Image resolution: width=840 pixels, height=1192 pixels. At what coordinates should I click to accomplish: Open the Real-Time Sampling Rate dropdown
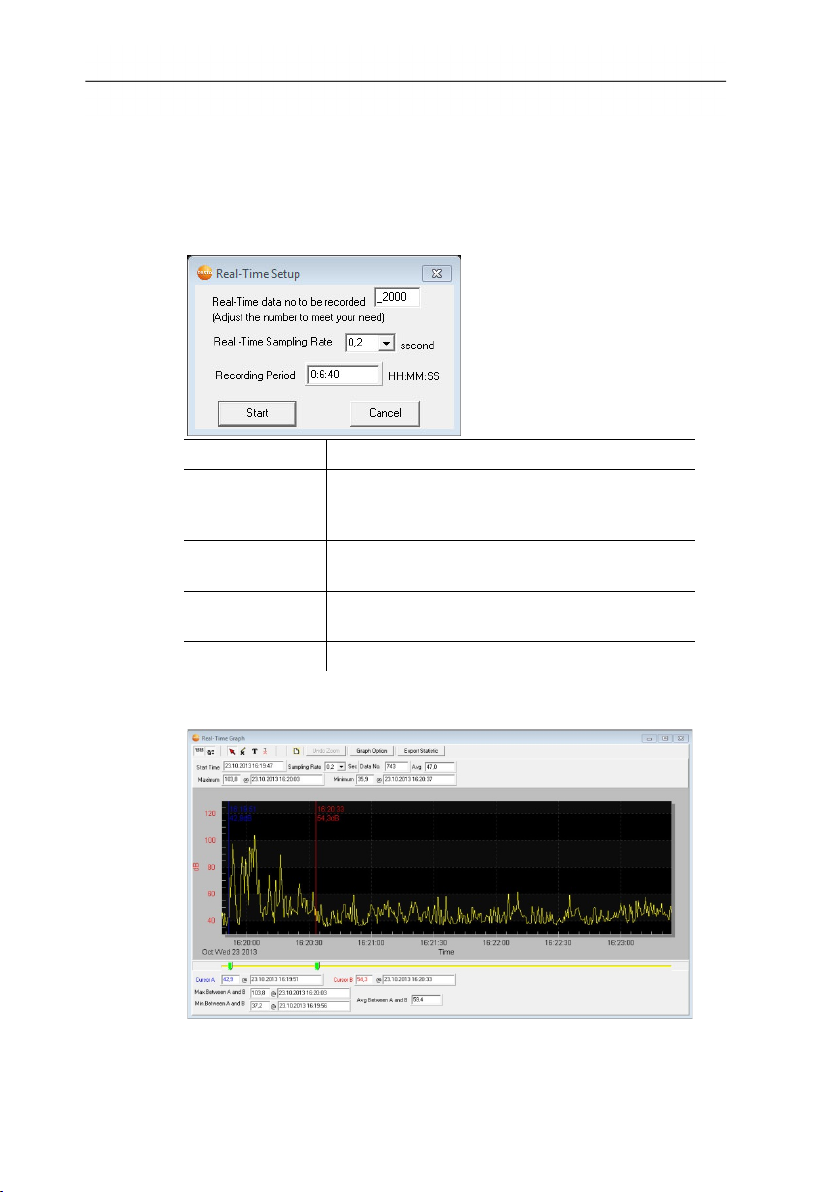point(386,343)
